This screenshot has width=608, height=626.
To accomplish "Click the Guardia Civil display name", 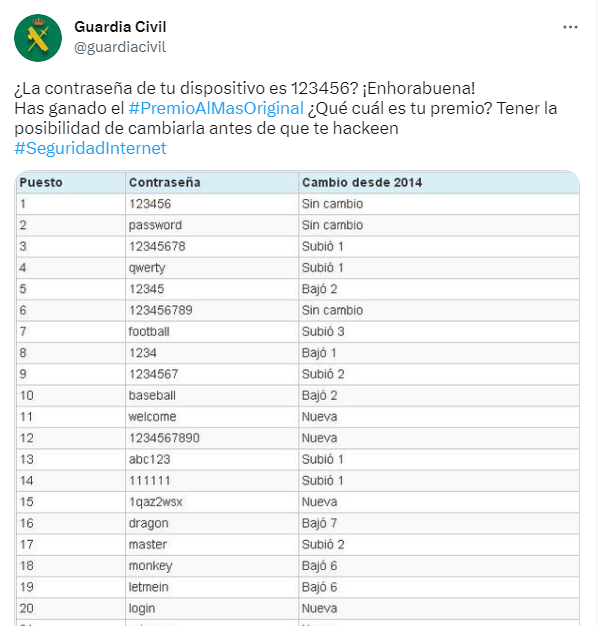I will 120,26.
